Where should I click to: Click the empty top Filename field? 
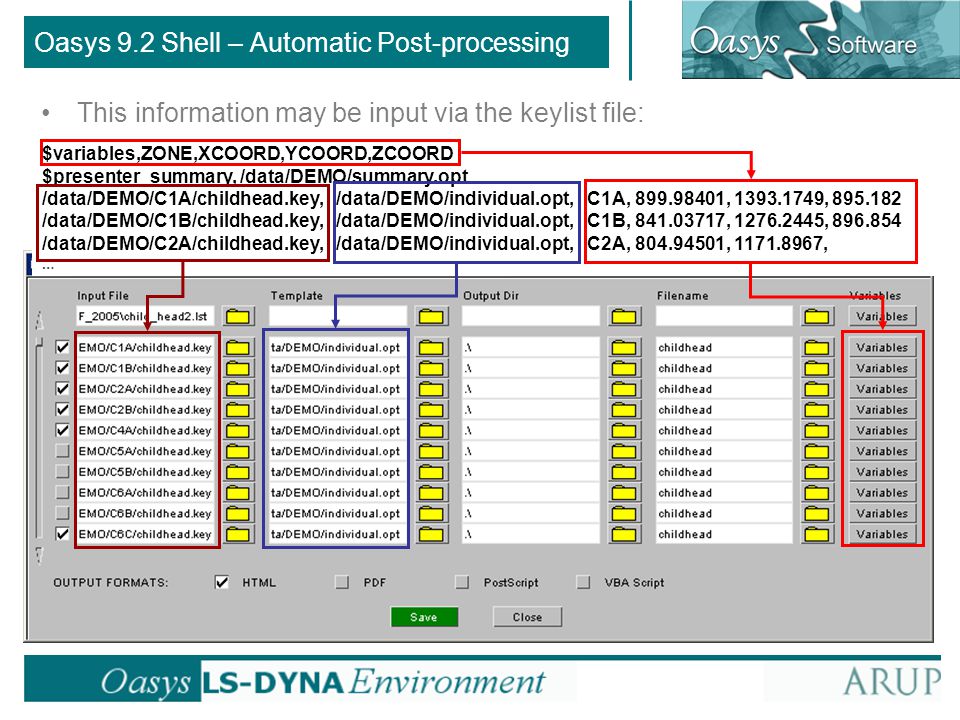point(724,317)
